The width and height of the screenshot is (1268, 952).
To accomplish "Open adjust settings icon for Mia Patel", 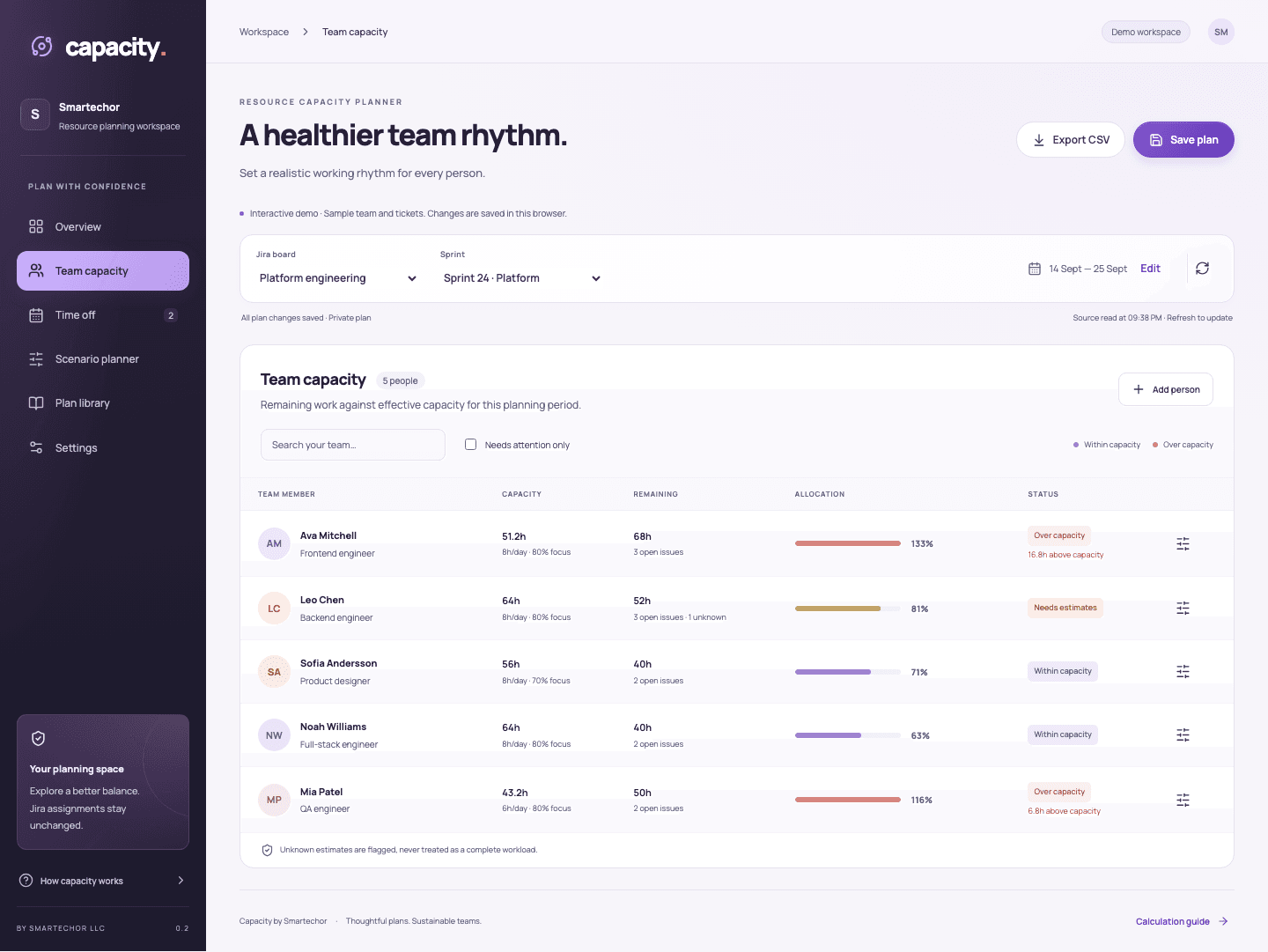I will (x=1183, y=800).
